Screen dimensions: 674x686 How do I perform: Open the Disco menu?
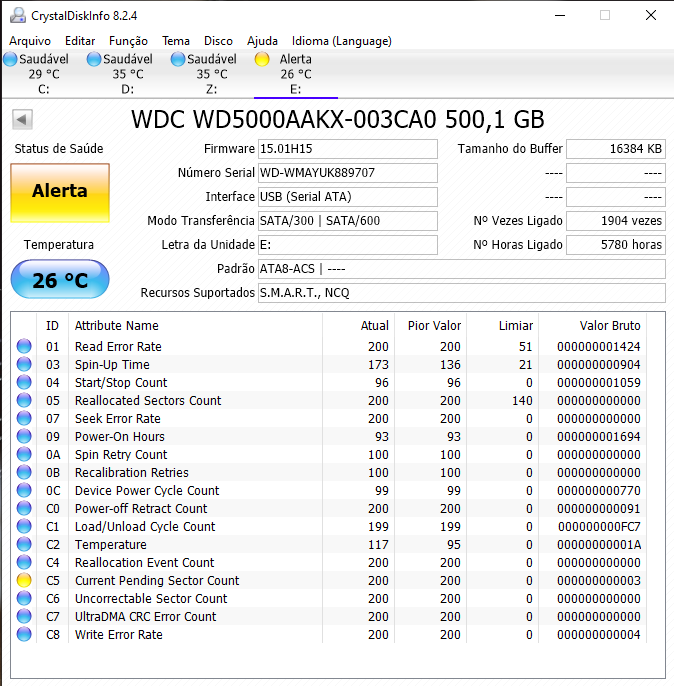218,41
